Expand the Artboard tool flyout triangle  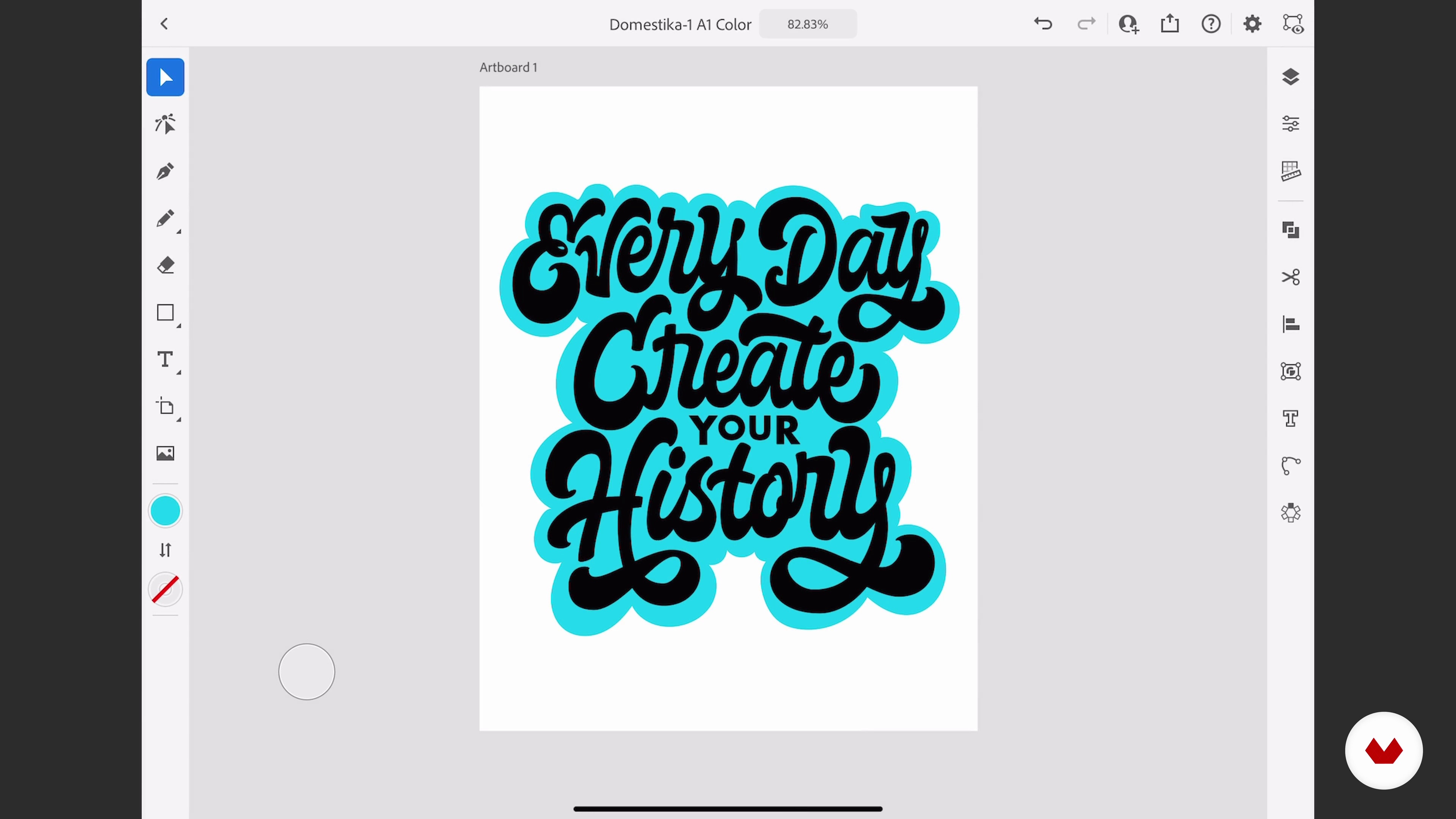(179, 420)
